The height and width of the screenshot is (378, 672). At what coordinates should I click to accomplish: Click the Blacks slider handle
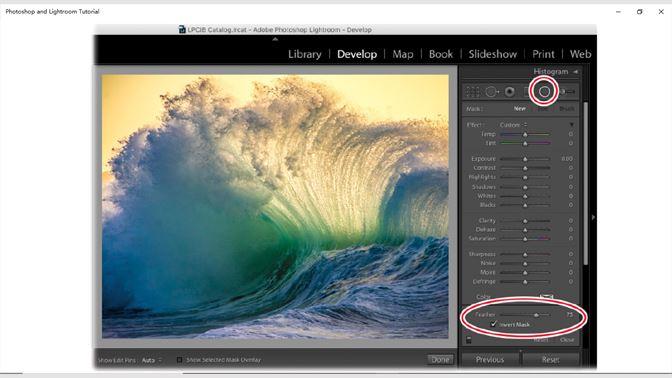(x=525, y=205)
